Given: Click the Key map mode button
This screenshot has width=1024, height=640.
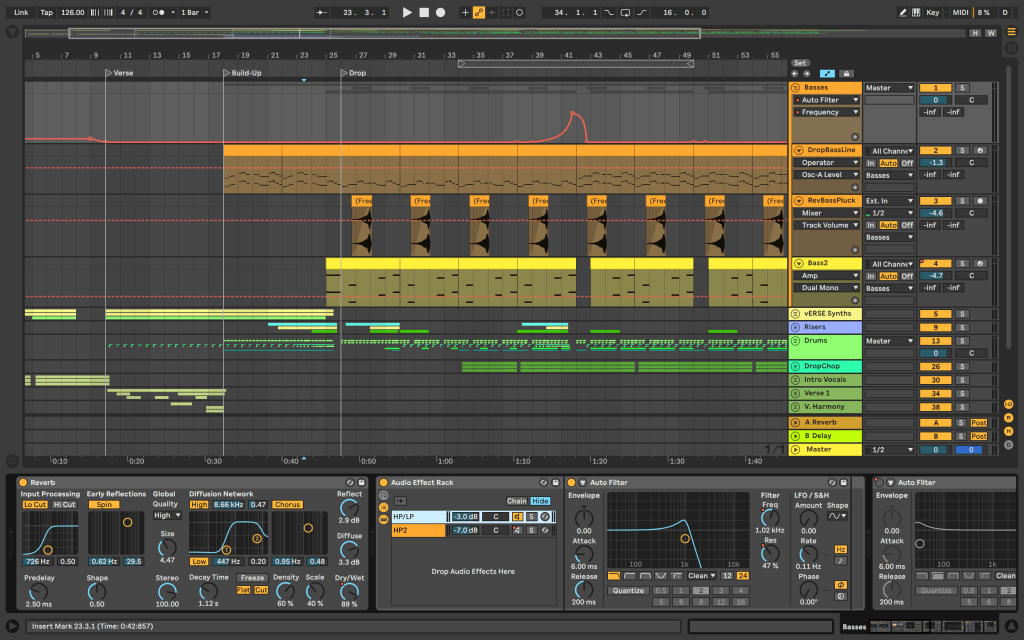Looking at the screenshot, I should [x=933, y=13].
